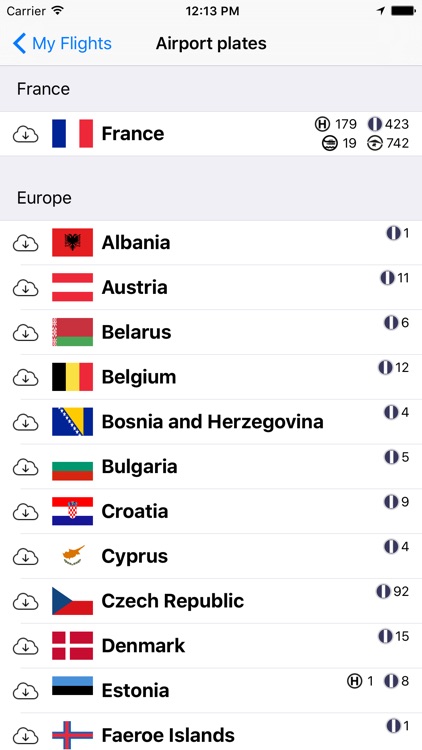Tap the cloud download icon beside Austria
The height and width of the screenshot is (750, 422).
(25, 288)
